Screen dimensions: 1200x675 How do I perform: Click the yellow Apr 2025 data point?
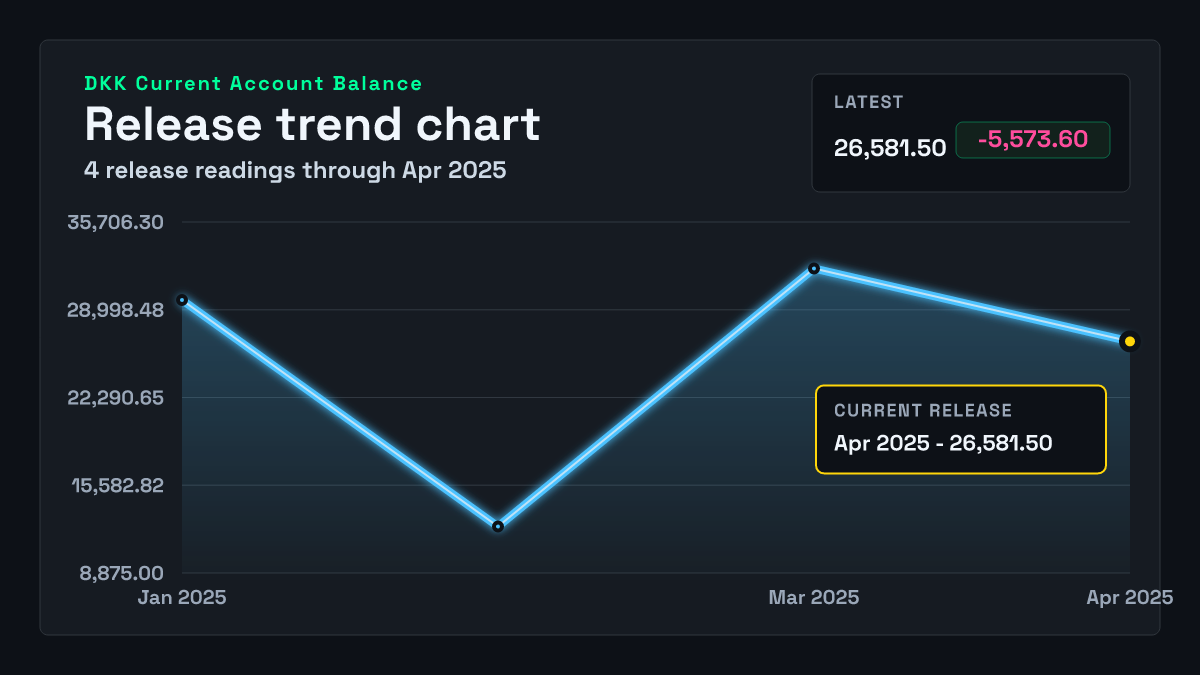click(x=1130, y=342)
